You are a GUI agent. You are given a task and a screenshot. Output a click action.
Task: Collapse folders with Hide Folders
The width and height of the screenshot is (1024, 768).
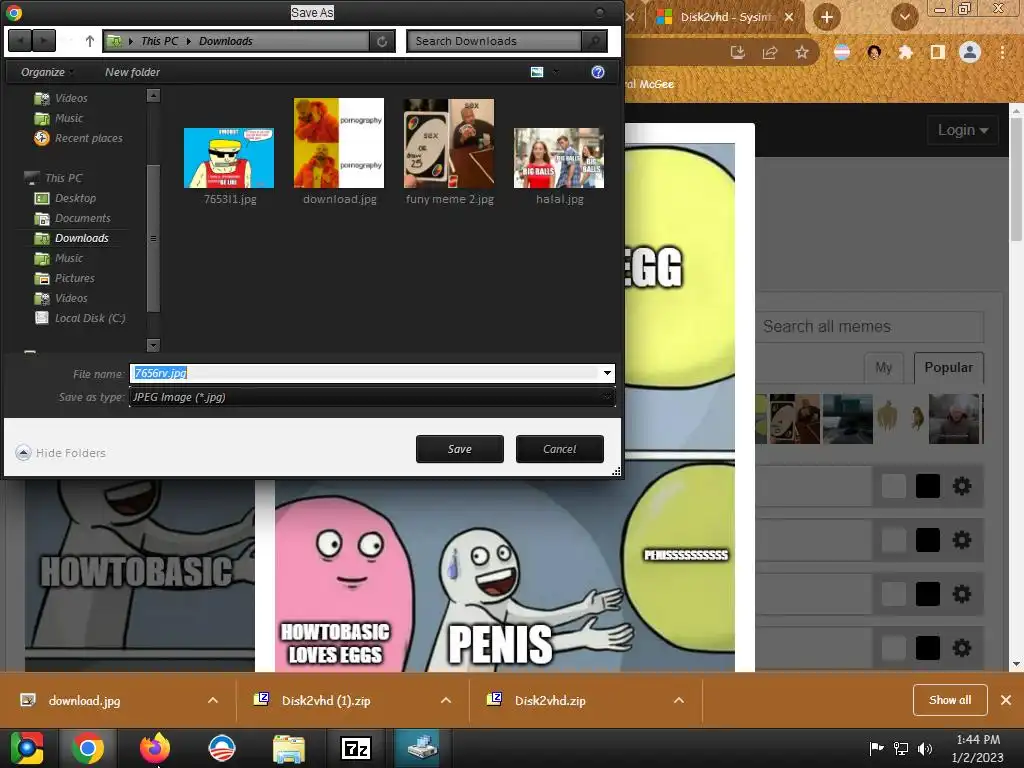coord(61,453)
